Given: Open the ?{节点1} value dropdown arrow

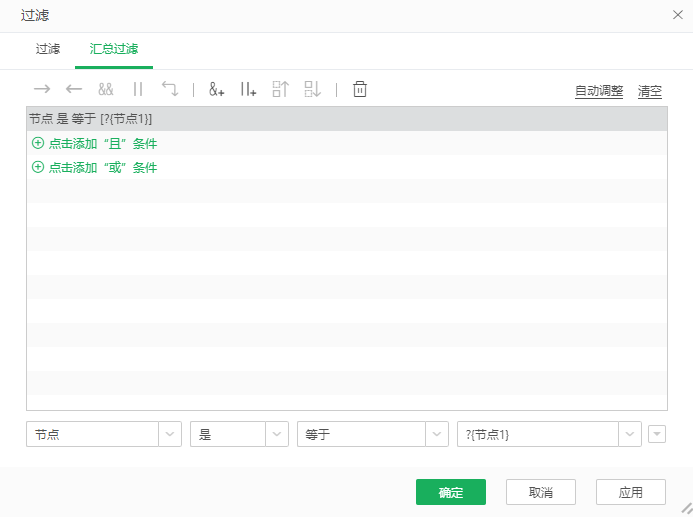Looking at the screenshot, I should [x=630, y=434].
